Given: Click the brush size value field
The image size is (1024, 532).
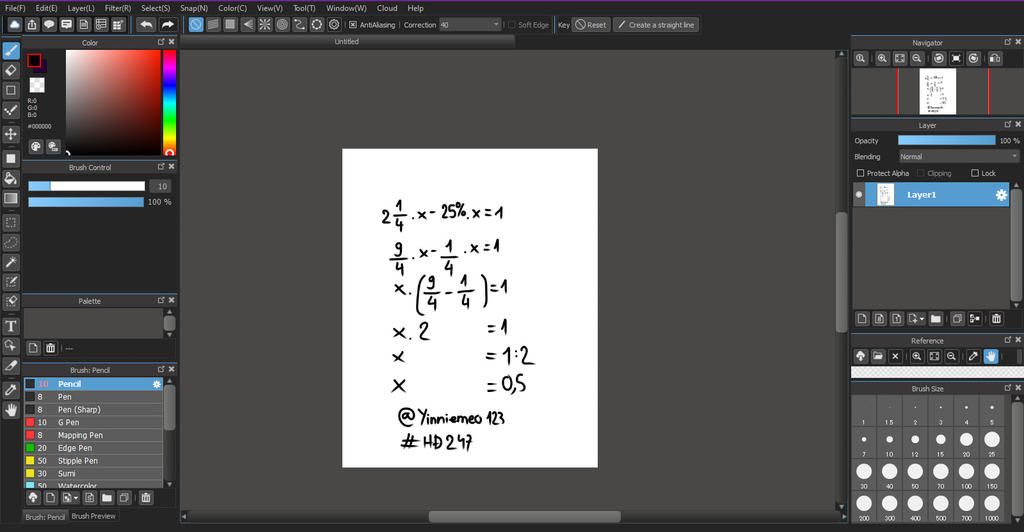Looking at the screenshot, I should [x=162, y=186].
